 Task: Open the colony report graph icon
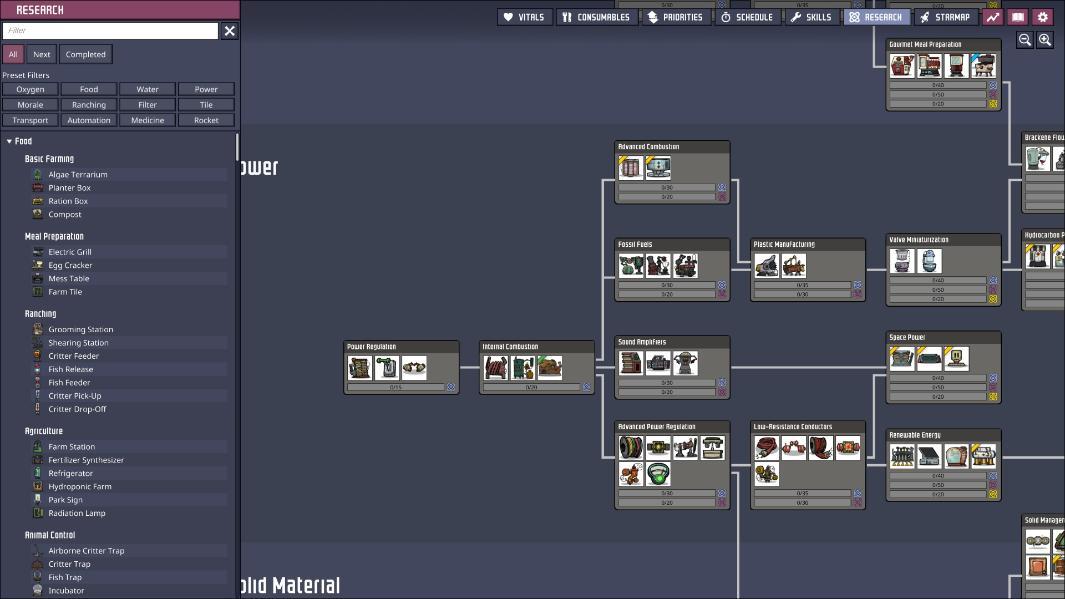pos(993,17)
